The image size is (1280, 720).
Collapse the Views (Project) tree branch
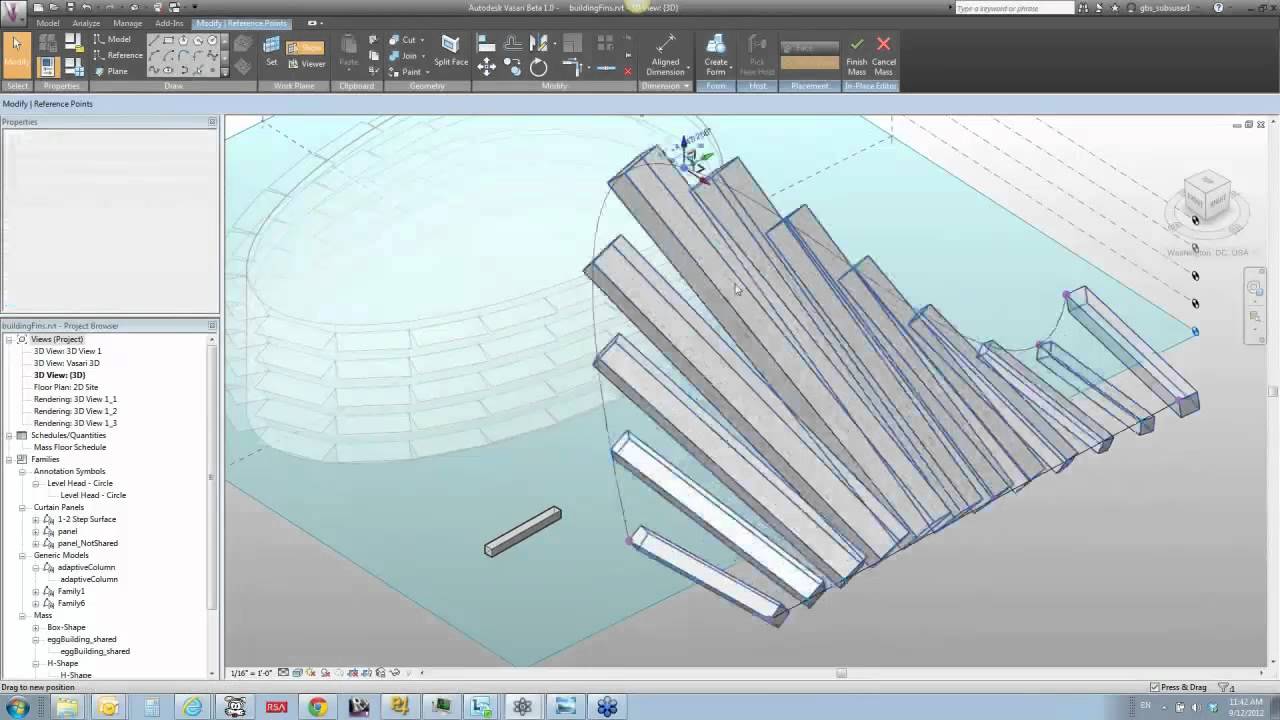(x=10, y=339)
